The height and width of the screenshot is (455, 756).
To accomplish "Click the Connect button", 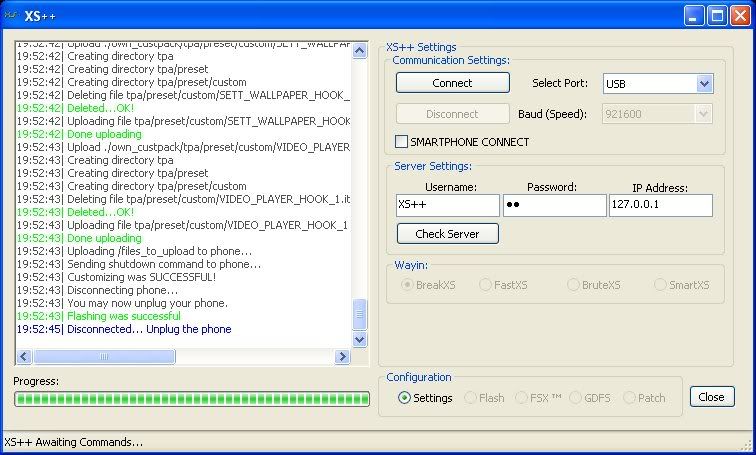I will 452,83.
